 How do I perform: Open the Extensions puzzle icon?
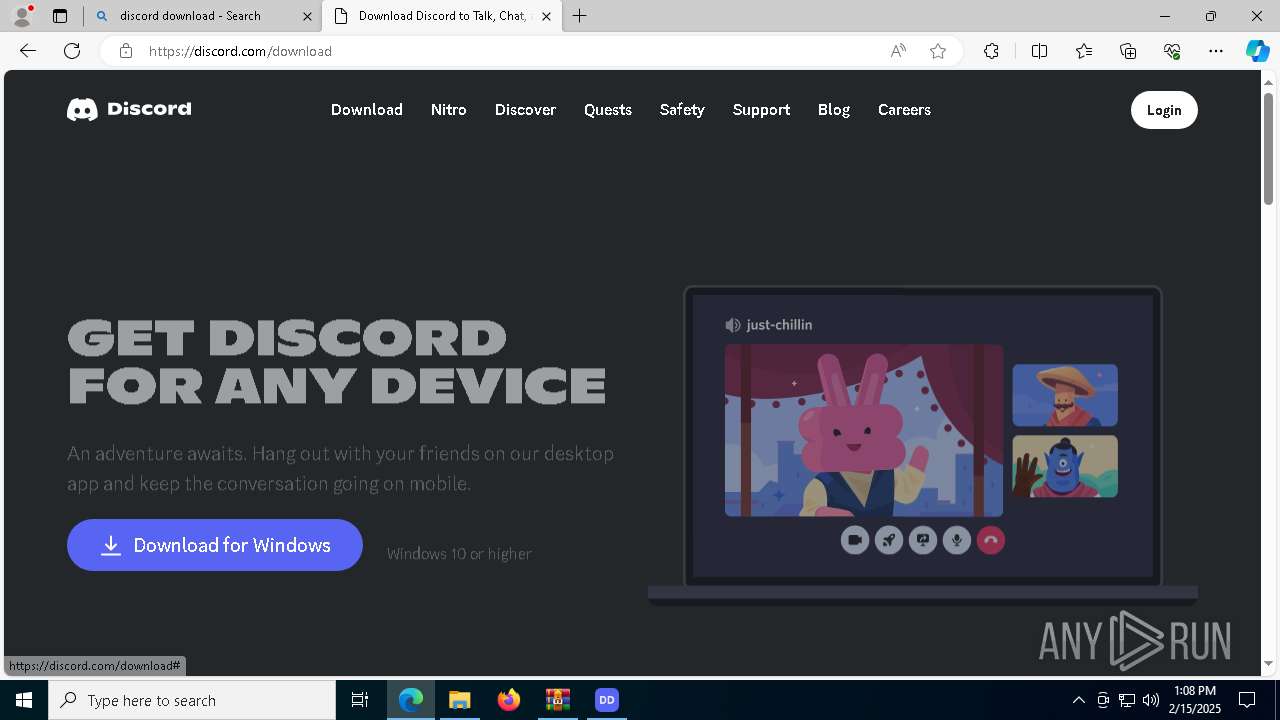tap(991, 51)
